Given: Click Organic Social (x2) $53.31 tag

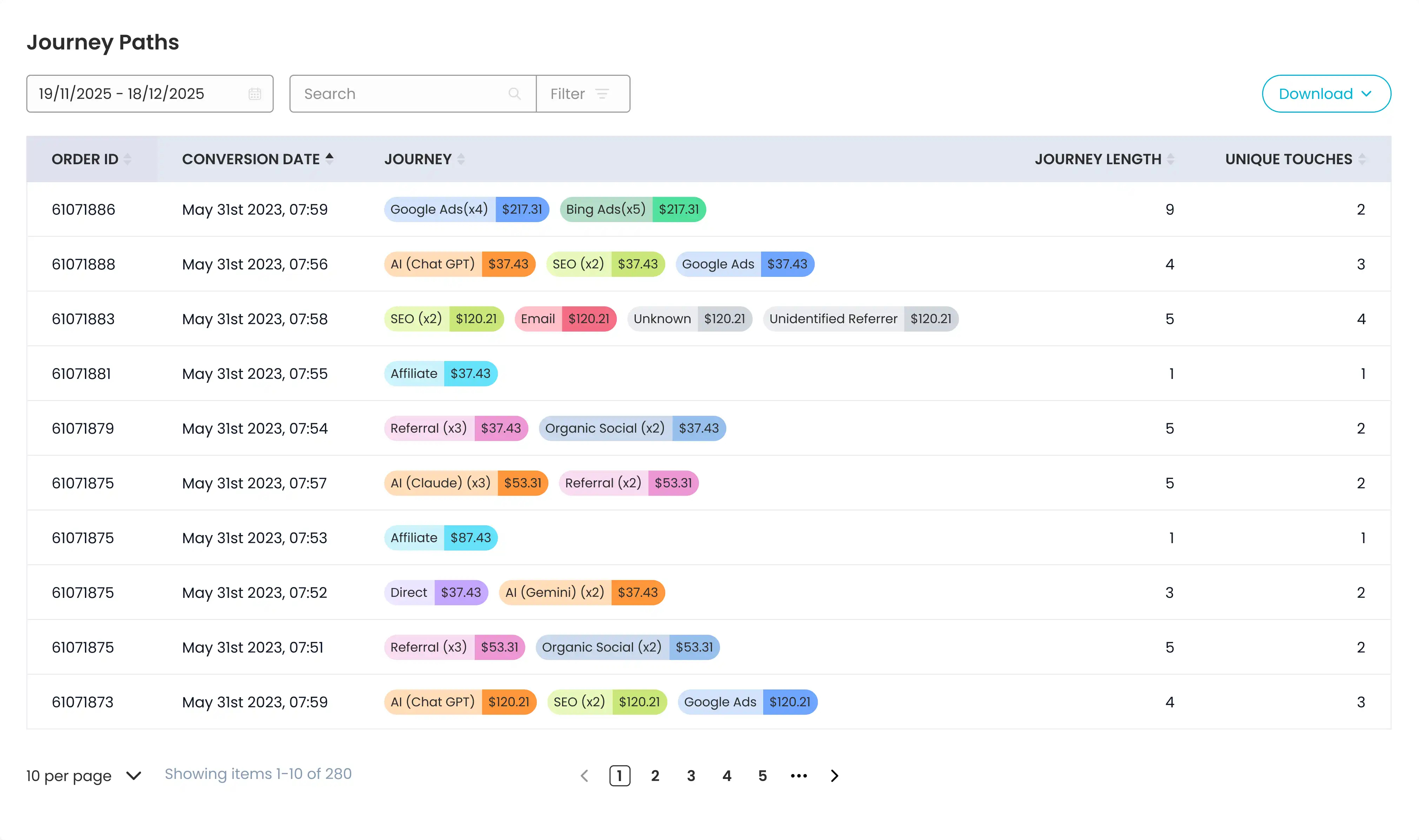Looking at the screenshot, I should pos(628,648).
